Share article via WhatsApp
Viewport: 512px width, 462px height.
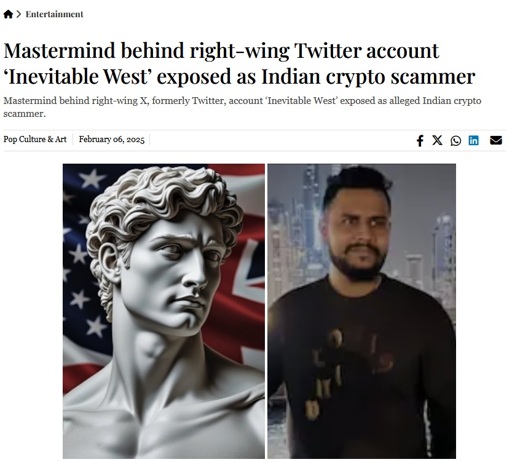click(x=456, y=141)
